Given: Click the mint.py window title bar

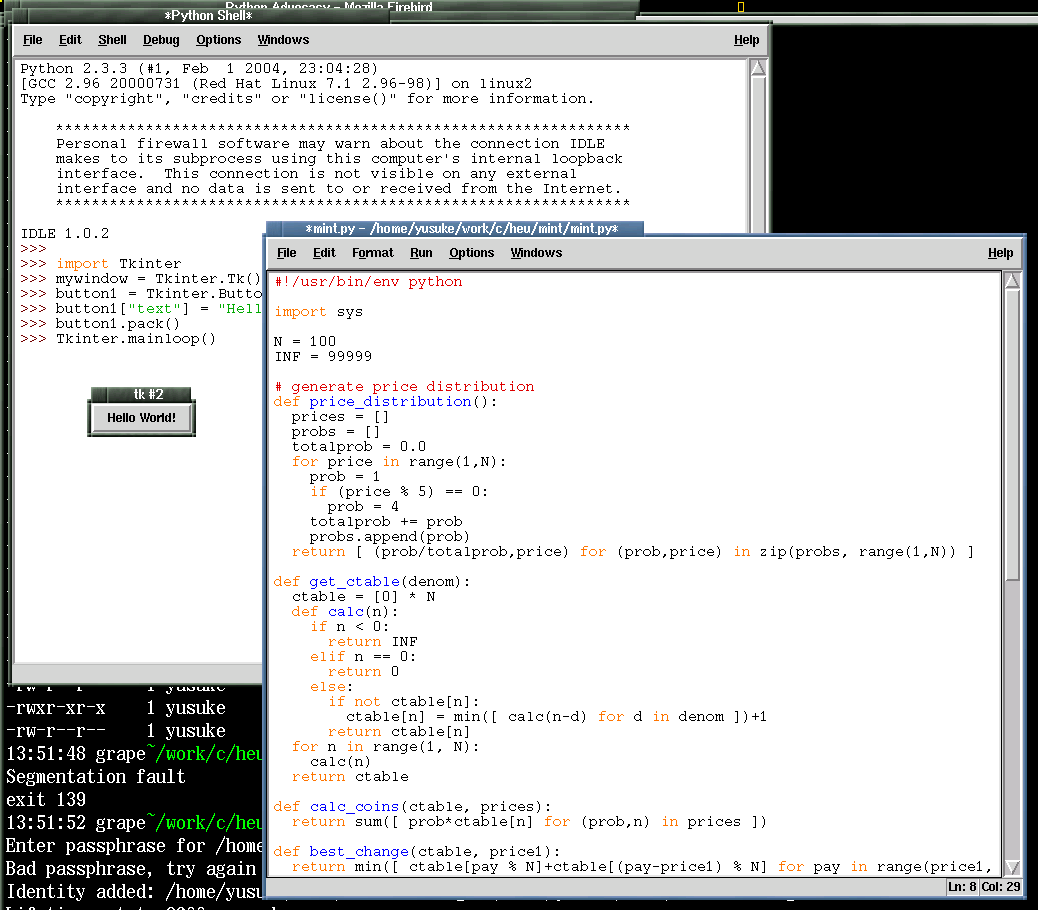Looking at the screenshot, I should pos(460,229).
